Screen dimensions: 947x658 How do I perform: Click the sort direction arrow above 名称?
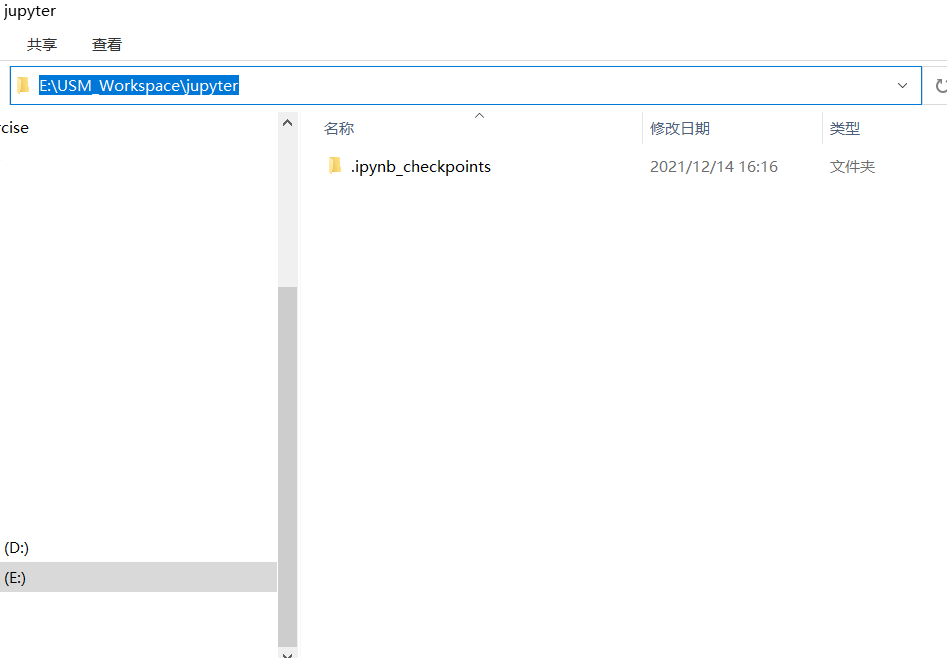point(480,115)
